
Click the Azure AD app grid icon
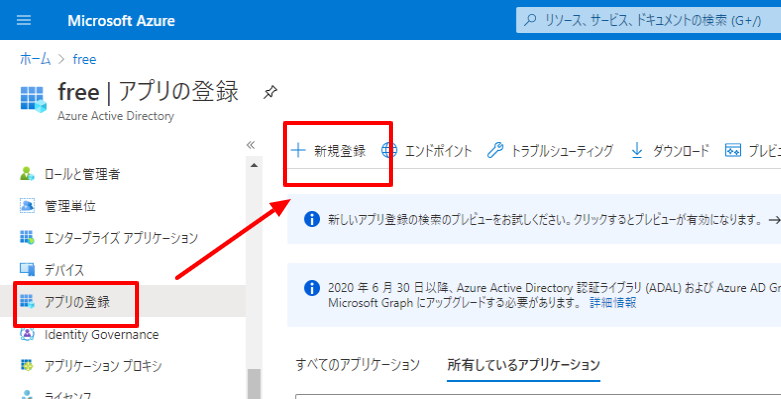click(33, 99)
